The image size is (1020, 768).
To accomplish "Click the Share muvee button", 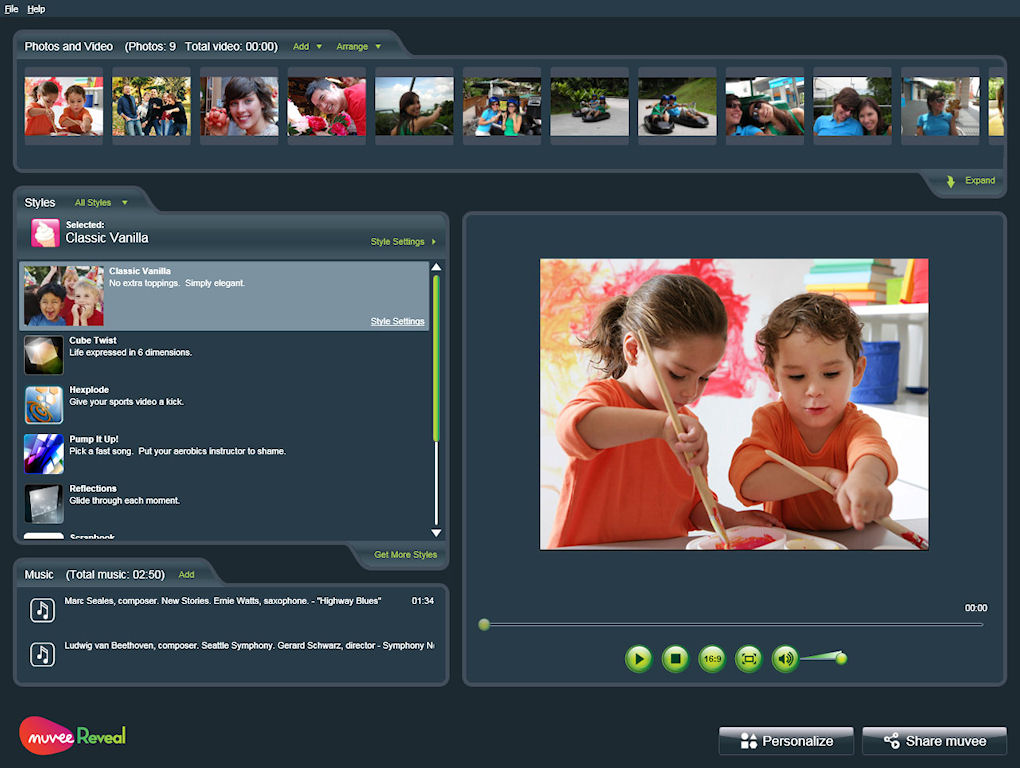I will (x=934, y=741).
